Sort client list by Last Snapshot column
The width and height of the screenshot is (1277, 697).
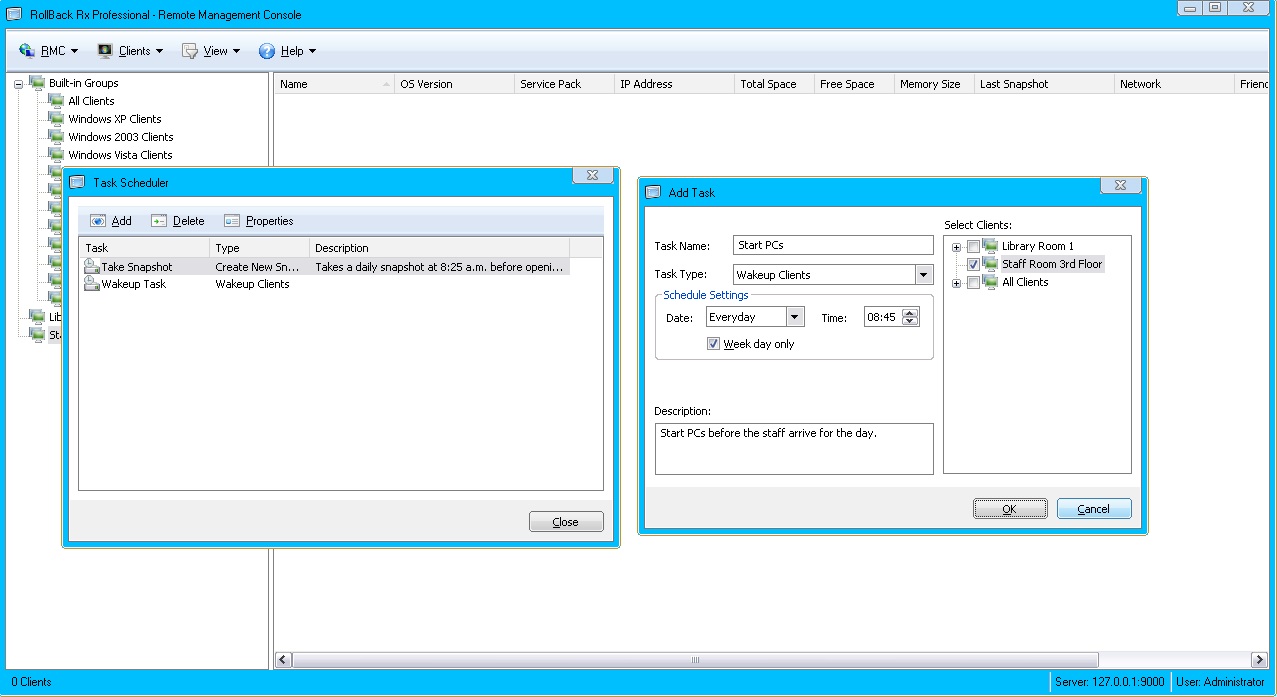1044,84
